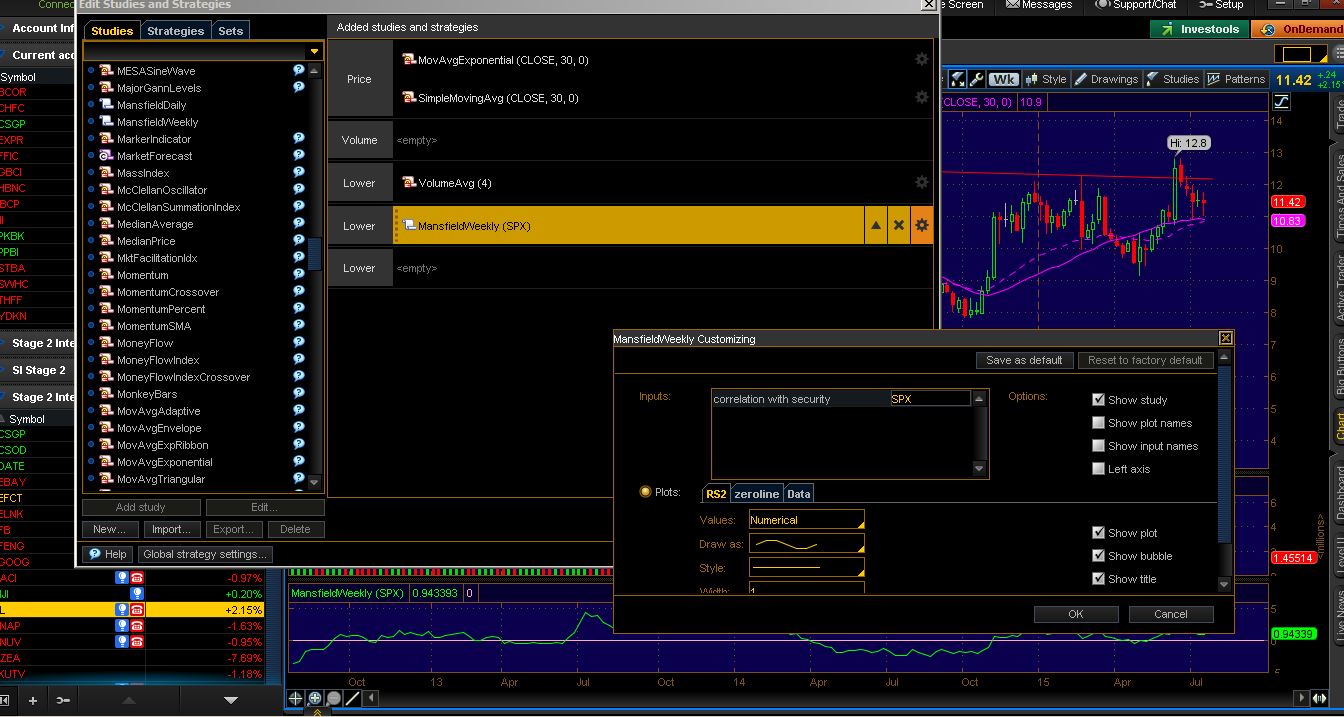Uncheck the Show study checkbox

1099,400
